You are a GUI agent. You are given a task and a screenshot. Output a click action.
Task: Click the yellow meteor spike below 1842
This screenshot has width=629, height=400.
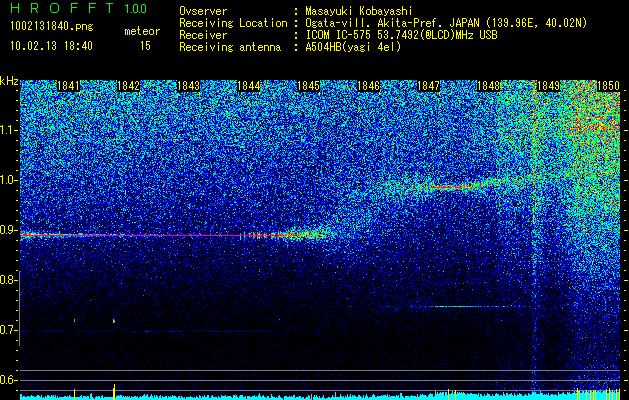[x=114, y=391]
